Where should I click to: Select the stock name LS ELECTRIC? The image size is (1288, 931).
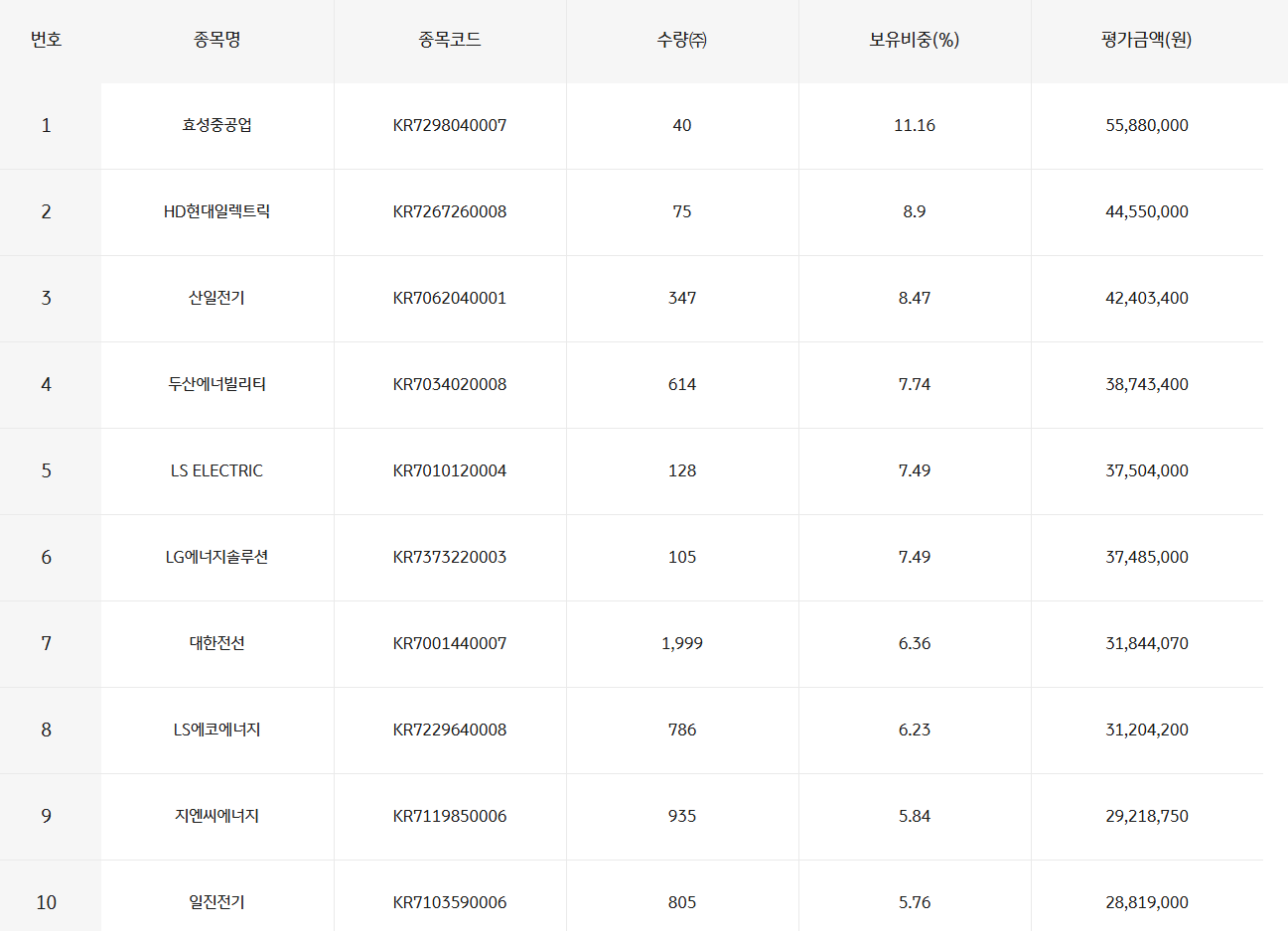click(217, 470)
